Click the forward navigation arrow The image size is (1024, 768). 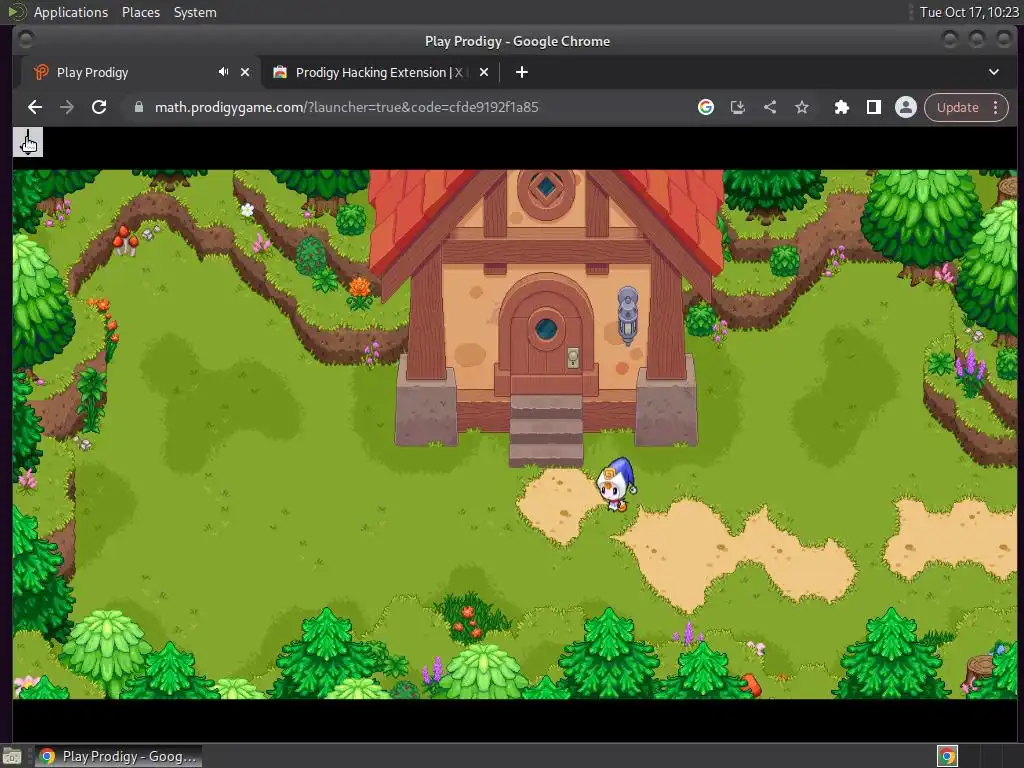coord(67,107)
